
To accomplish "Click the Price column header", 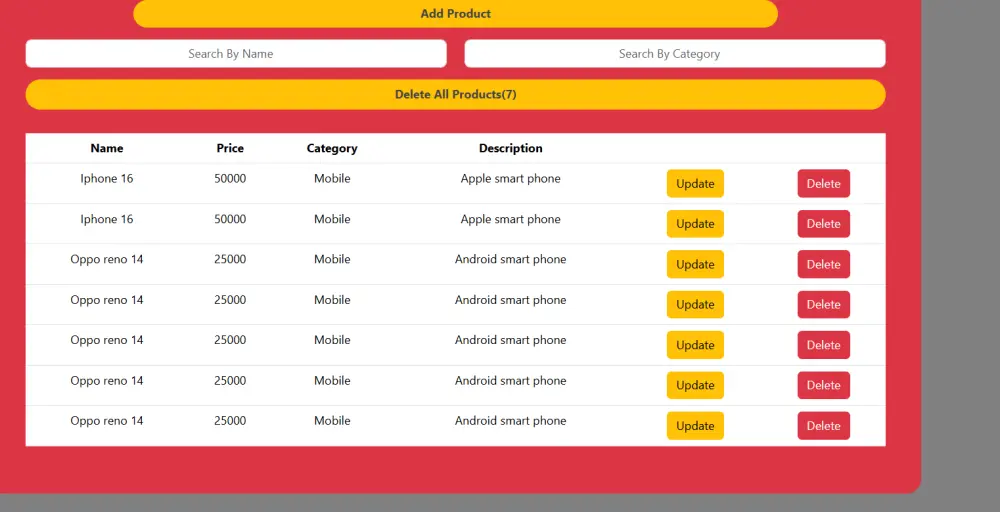I will click(x=230, y=148).
